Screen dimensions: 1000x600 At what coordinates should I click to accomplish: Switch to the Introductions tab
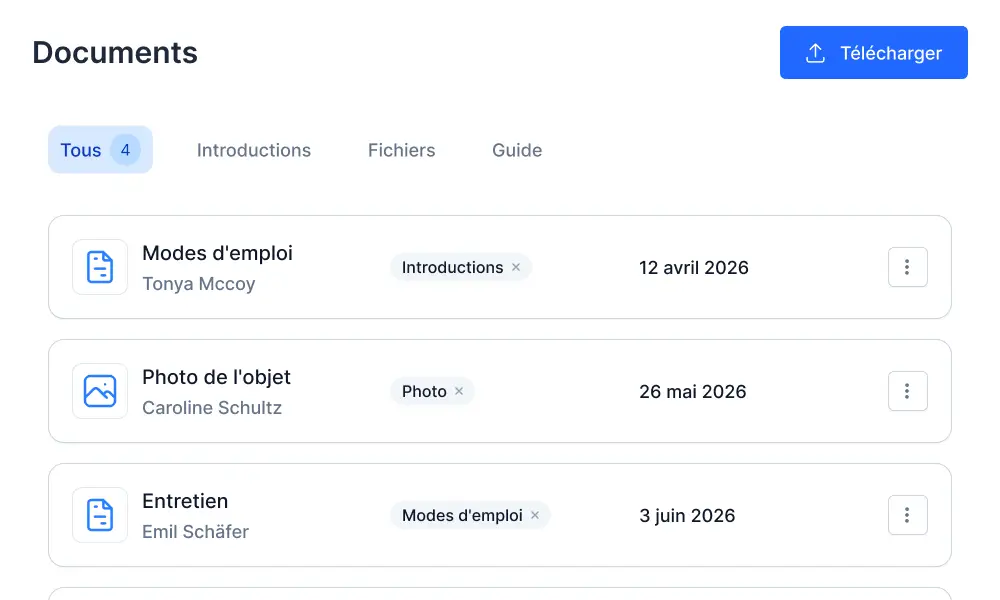pos(254,150)
